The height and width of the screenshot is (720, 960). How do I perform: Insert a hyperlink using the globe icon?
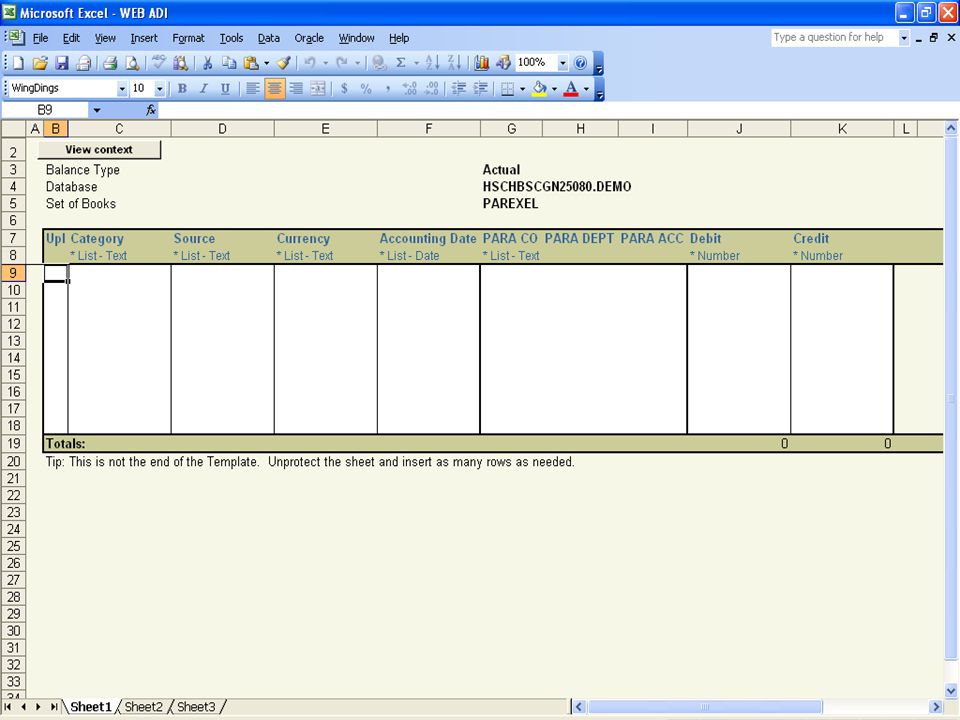(x=379, y=62)
